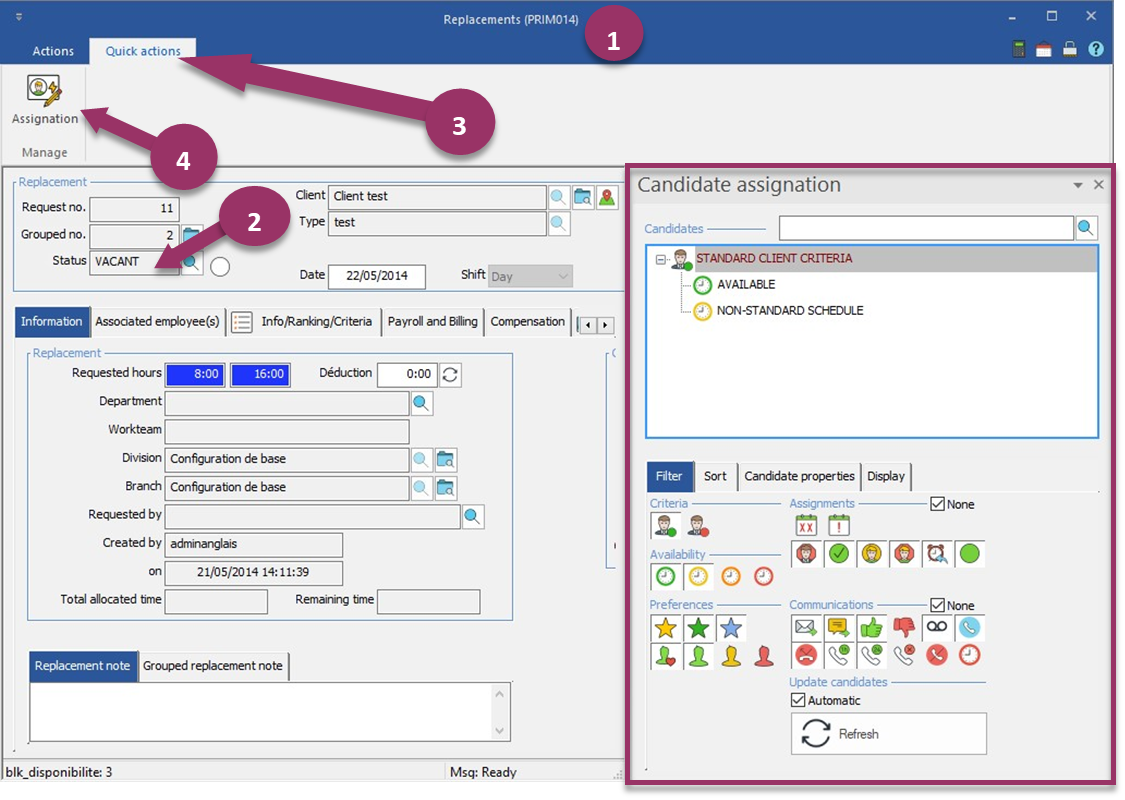Click the magnifier icon next to the Client field

tap(558, 197)
